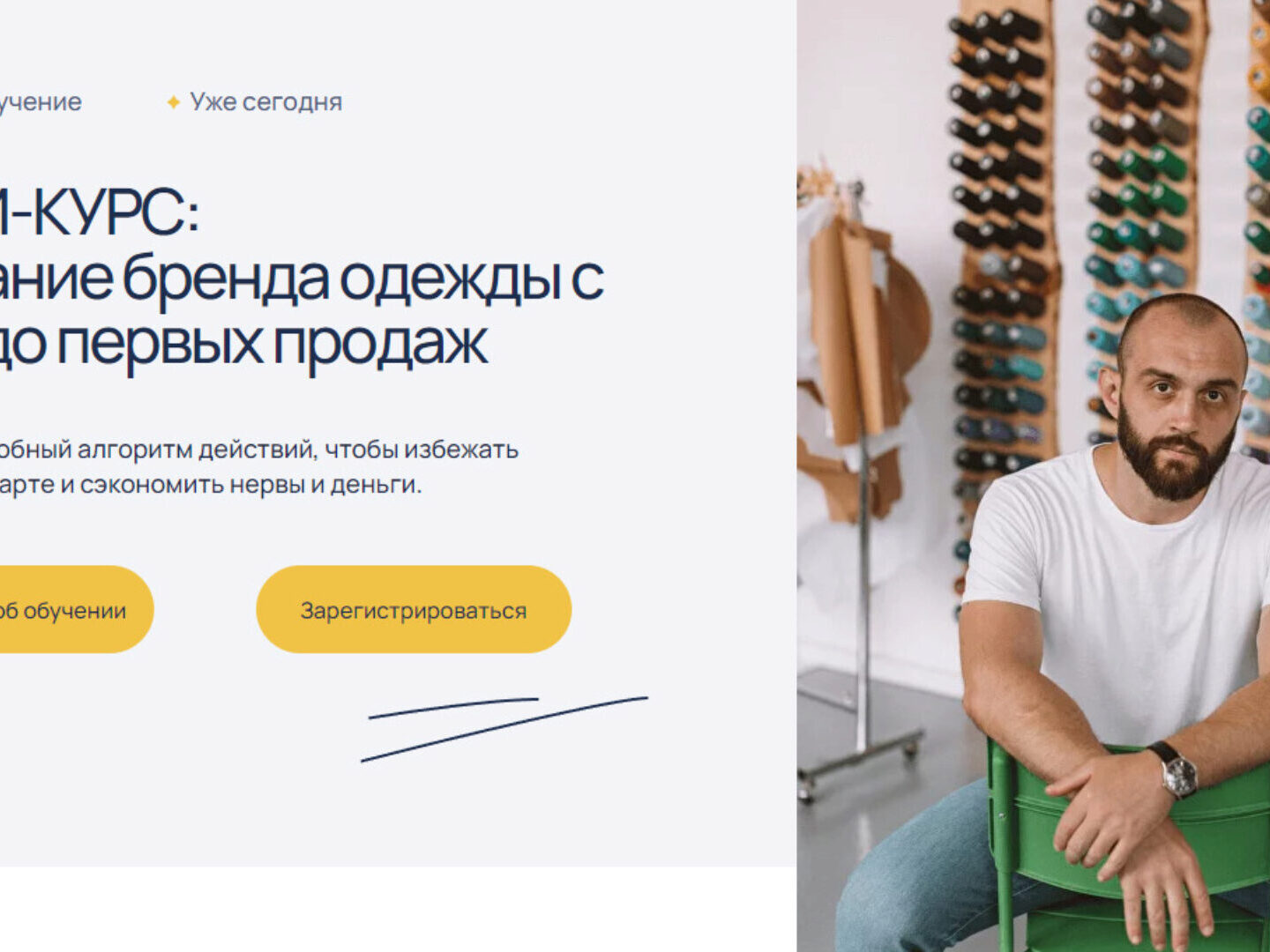Click the "Зарегистрироваться" yellow button
Screen dimensions: 1270x952
click(414, 609)
